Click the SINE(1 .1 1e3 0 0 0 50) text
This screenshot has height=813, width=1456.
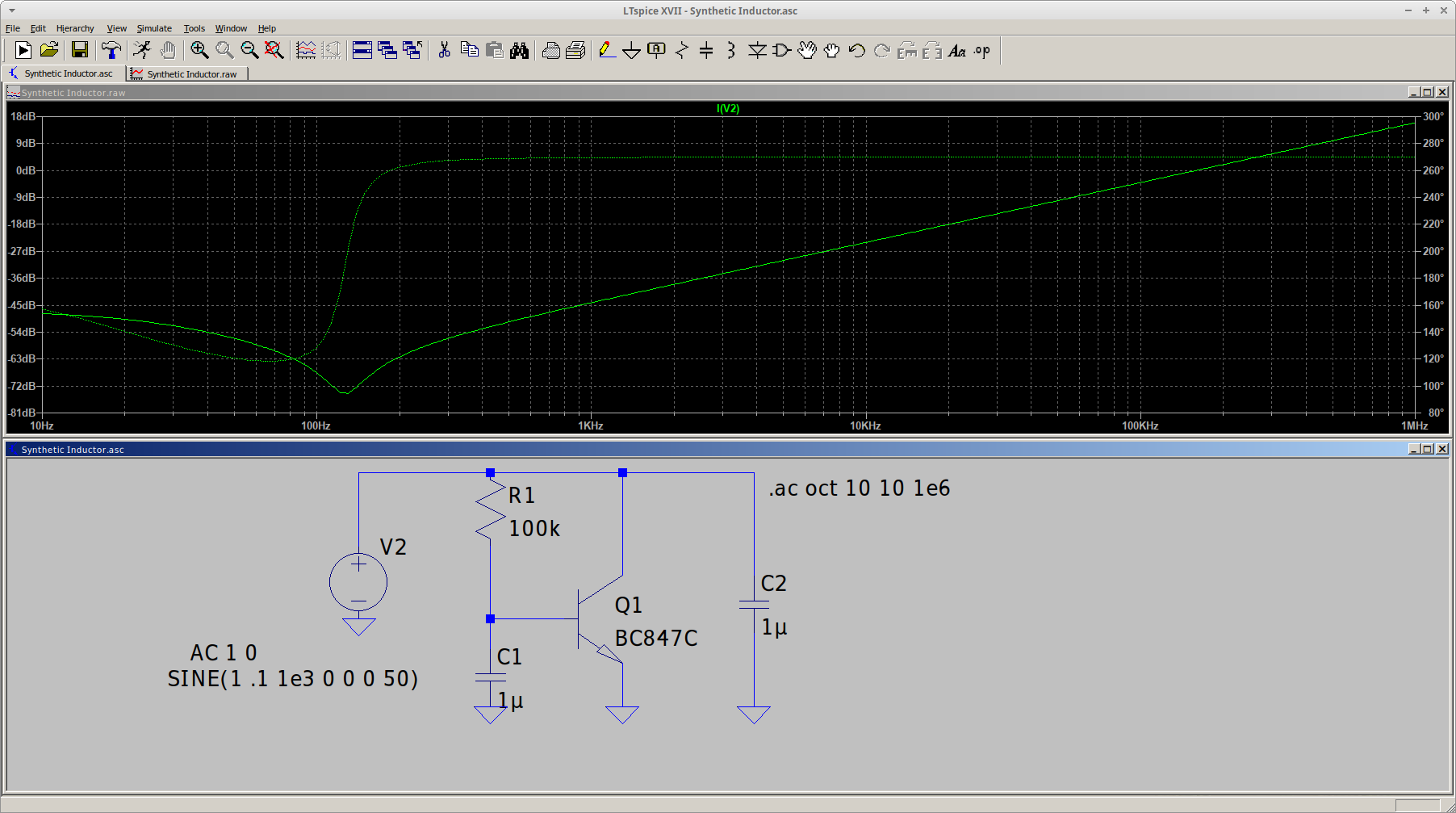coord(293,679)
